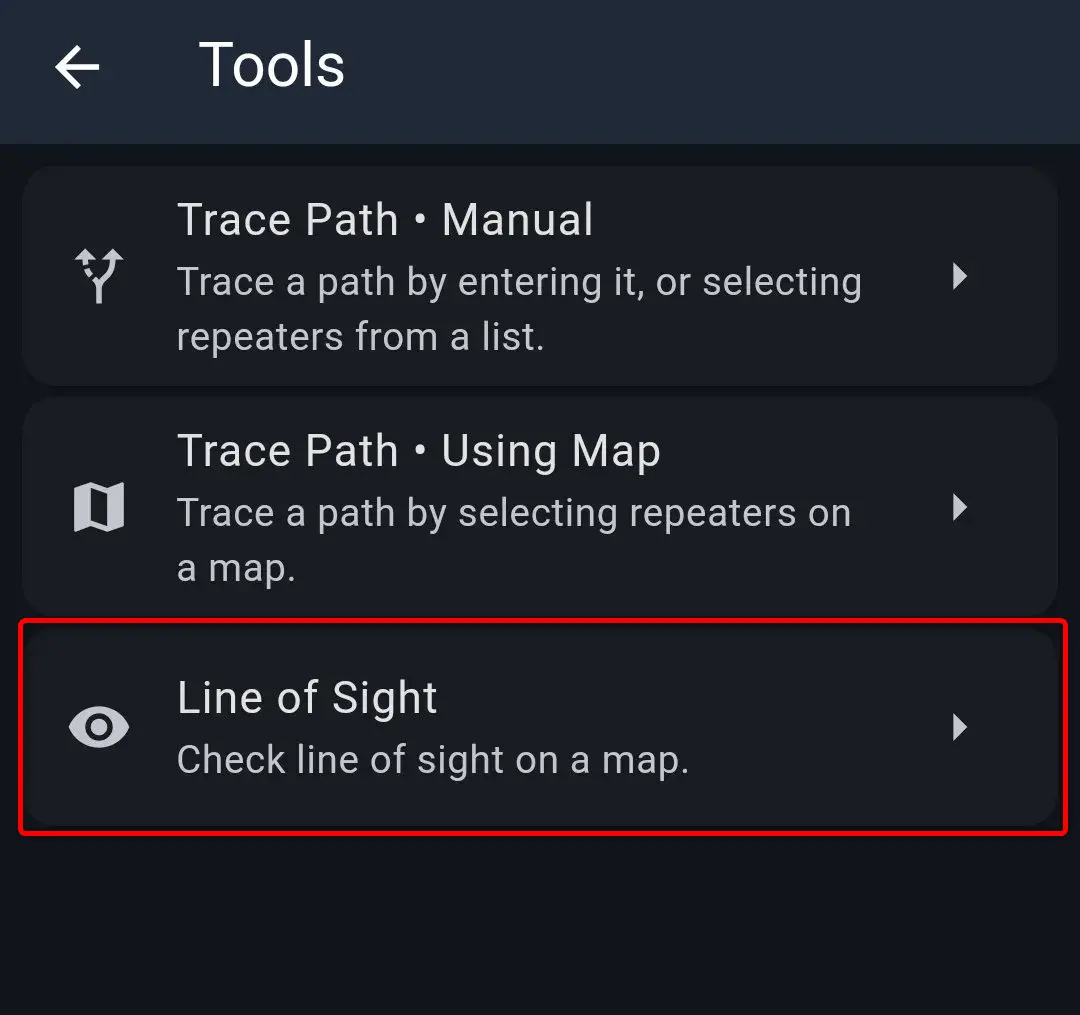The height and width of the screenshot is (1015, 1080).
Task: Expand the Trace Path Using Map chevron
Action: (x=959, y=508)
